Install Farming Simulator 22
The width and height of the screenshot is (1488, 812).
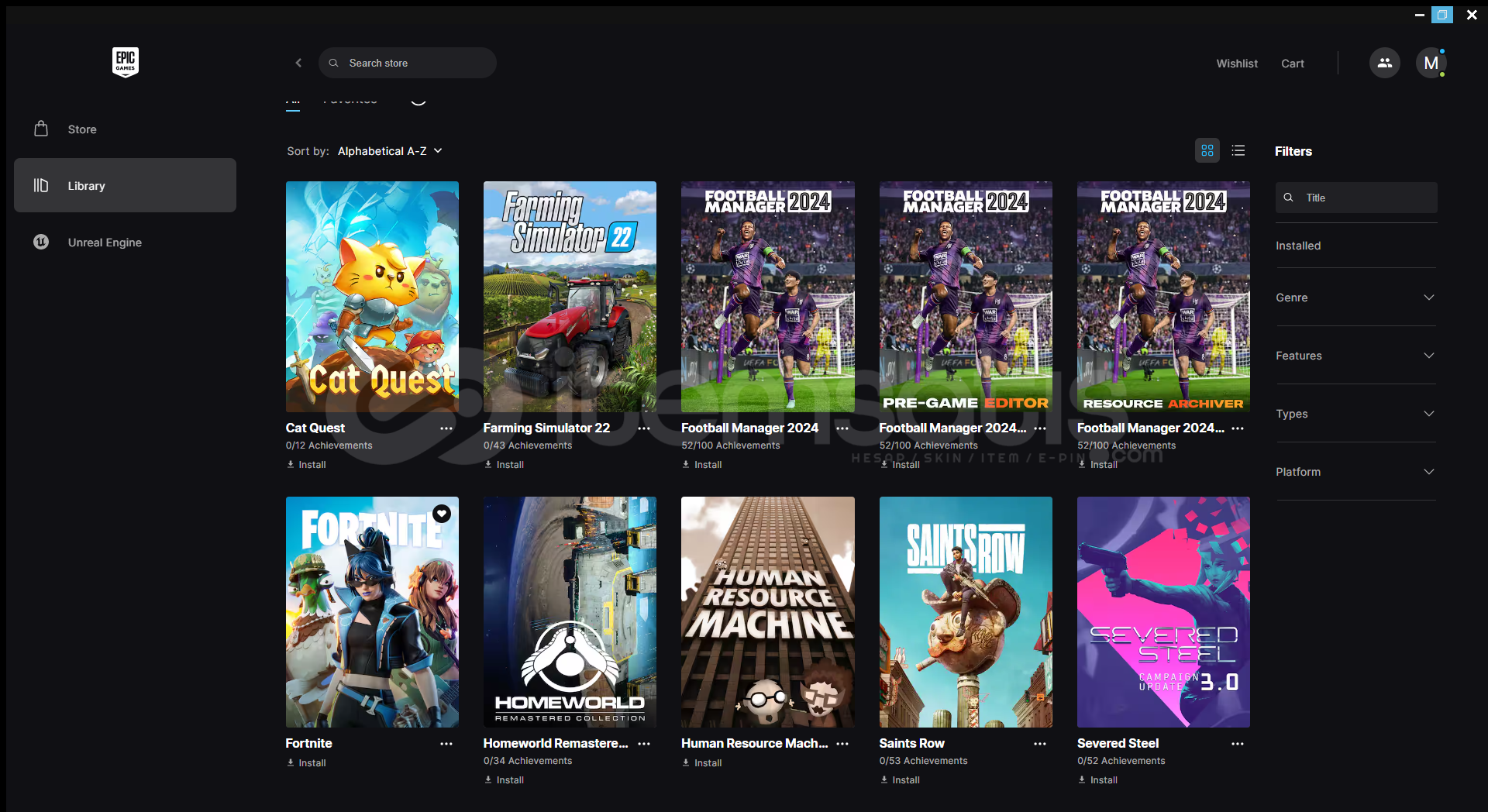click(504, 465)
